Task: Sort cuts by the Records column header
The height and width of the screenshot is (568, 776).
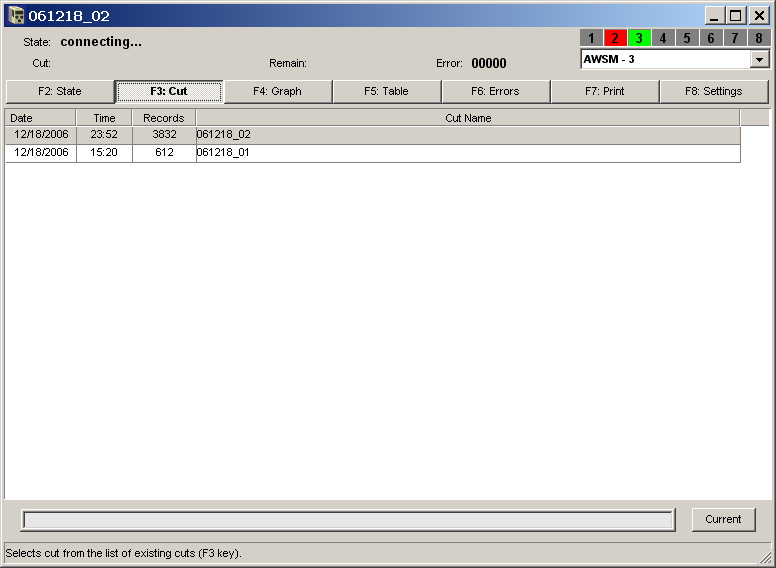Action: click(164, 118)
